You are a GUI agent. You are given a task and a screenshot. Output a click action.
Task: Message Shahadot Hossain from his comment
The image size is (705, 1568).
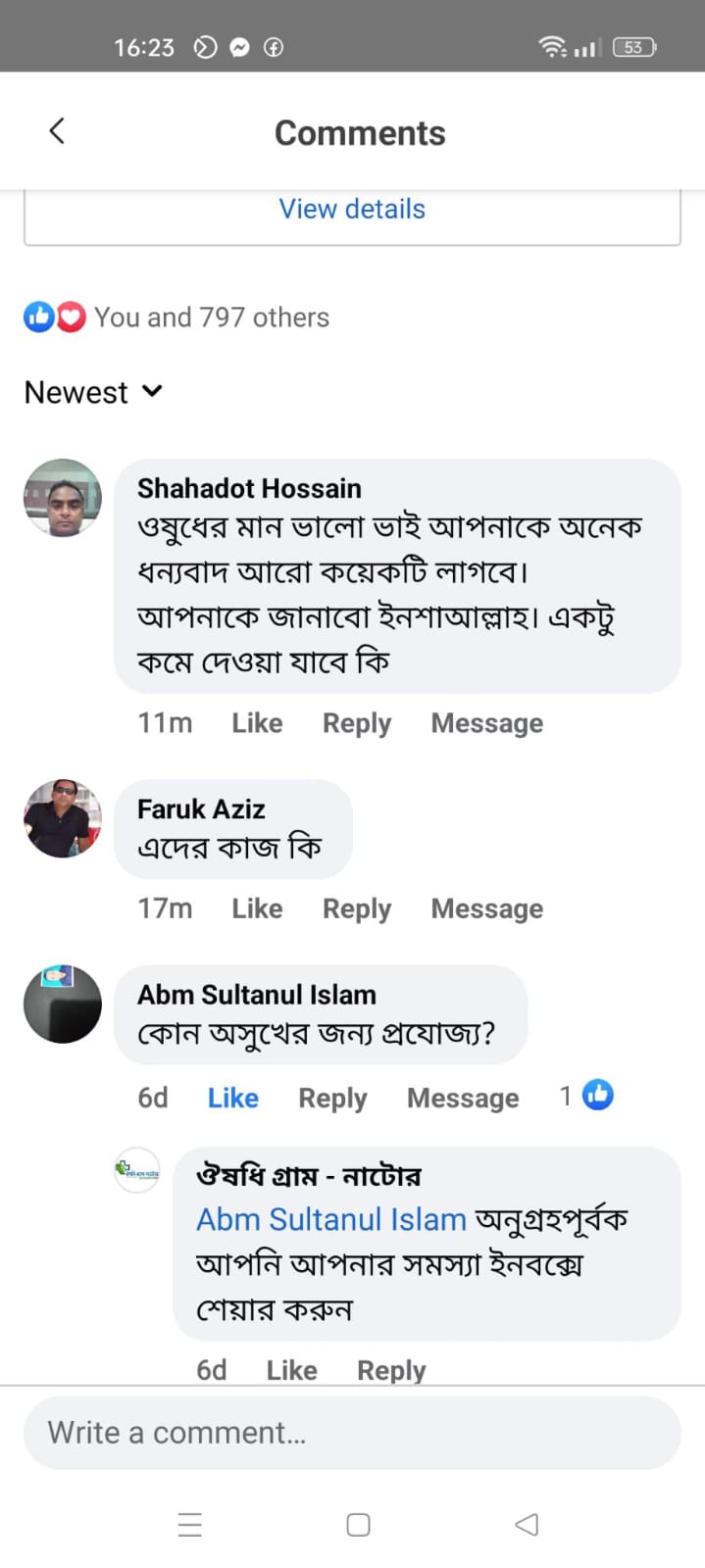click(x=487, y=723)
